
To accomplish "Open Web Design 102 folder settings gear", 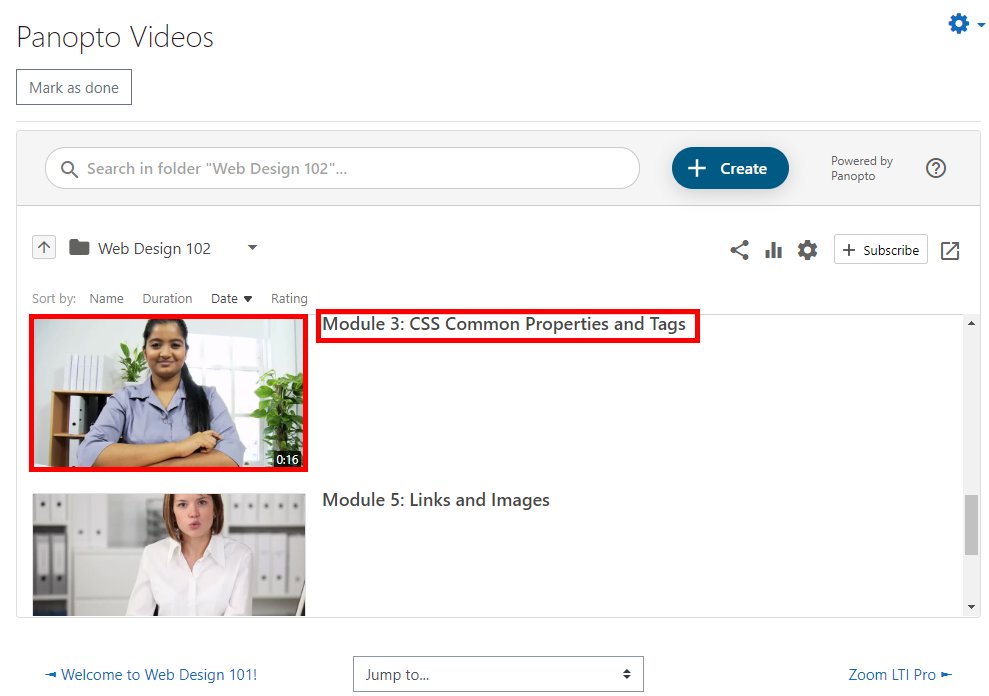I will pyautogui.click(x=807, y=250).
